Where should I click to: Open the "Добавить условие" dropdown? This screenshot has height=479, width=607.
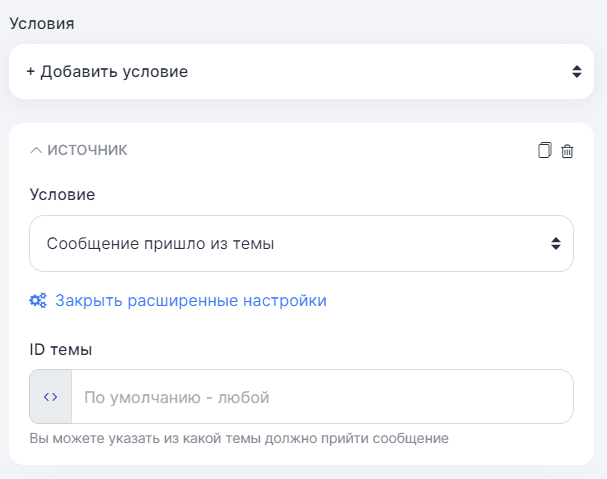(301, 72)
